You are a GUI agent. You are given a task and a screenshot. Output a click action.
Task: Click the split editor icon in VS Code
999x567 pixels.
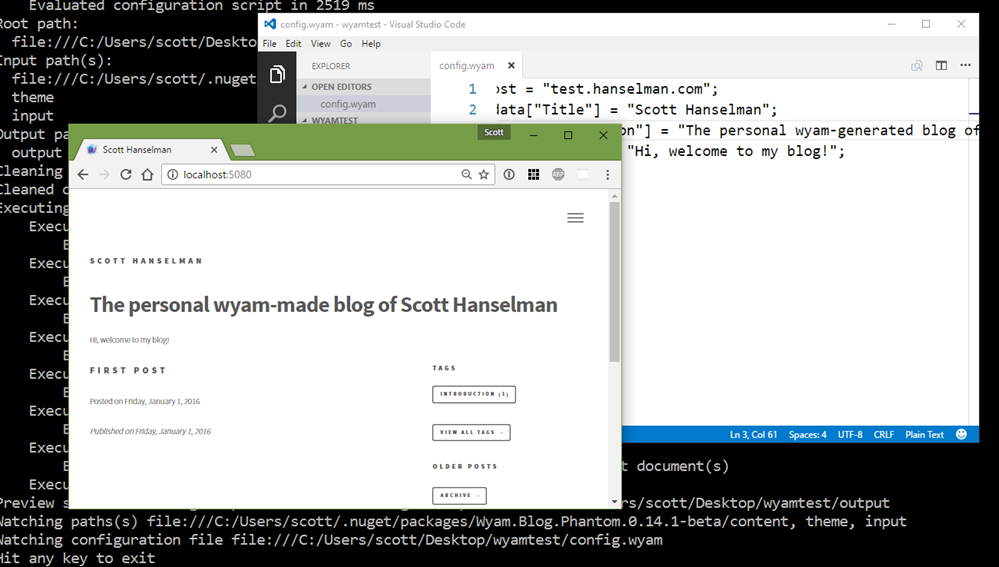(941, 66)
